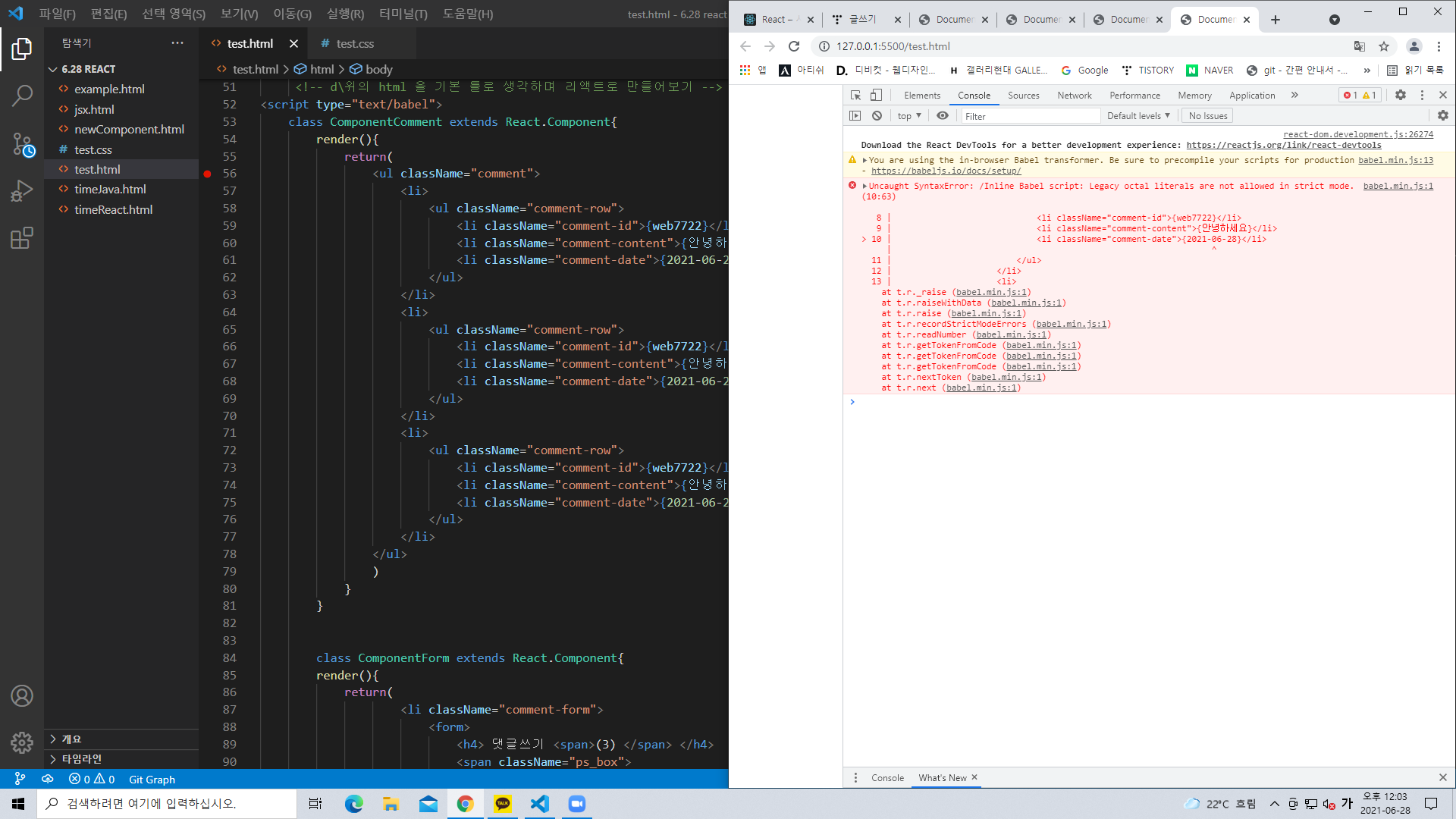The width and height of the screenshot is (1456, 819).
Task: Open Source Control view icon
Action: 22,144
